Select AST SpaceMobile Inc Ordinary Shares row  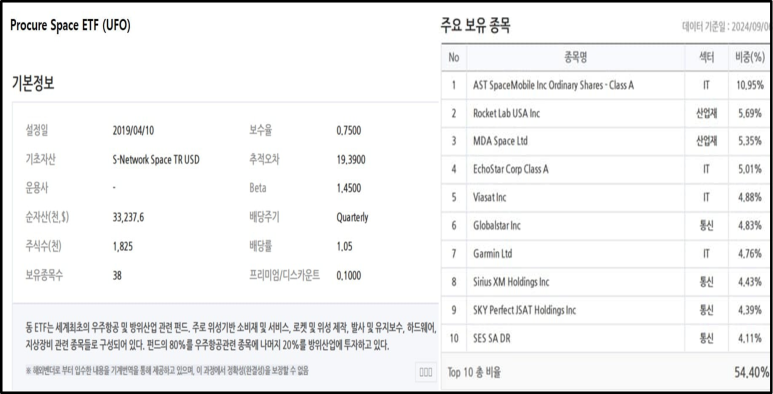(x=605, y=85)
